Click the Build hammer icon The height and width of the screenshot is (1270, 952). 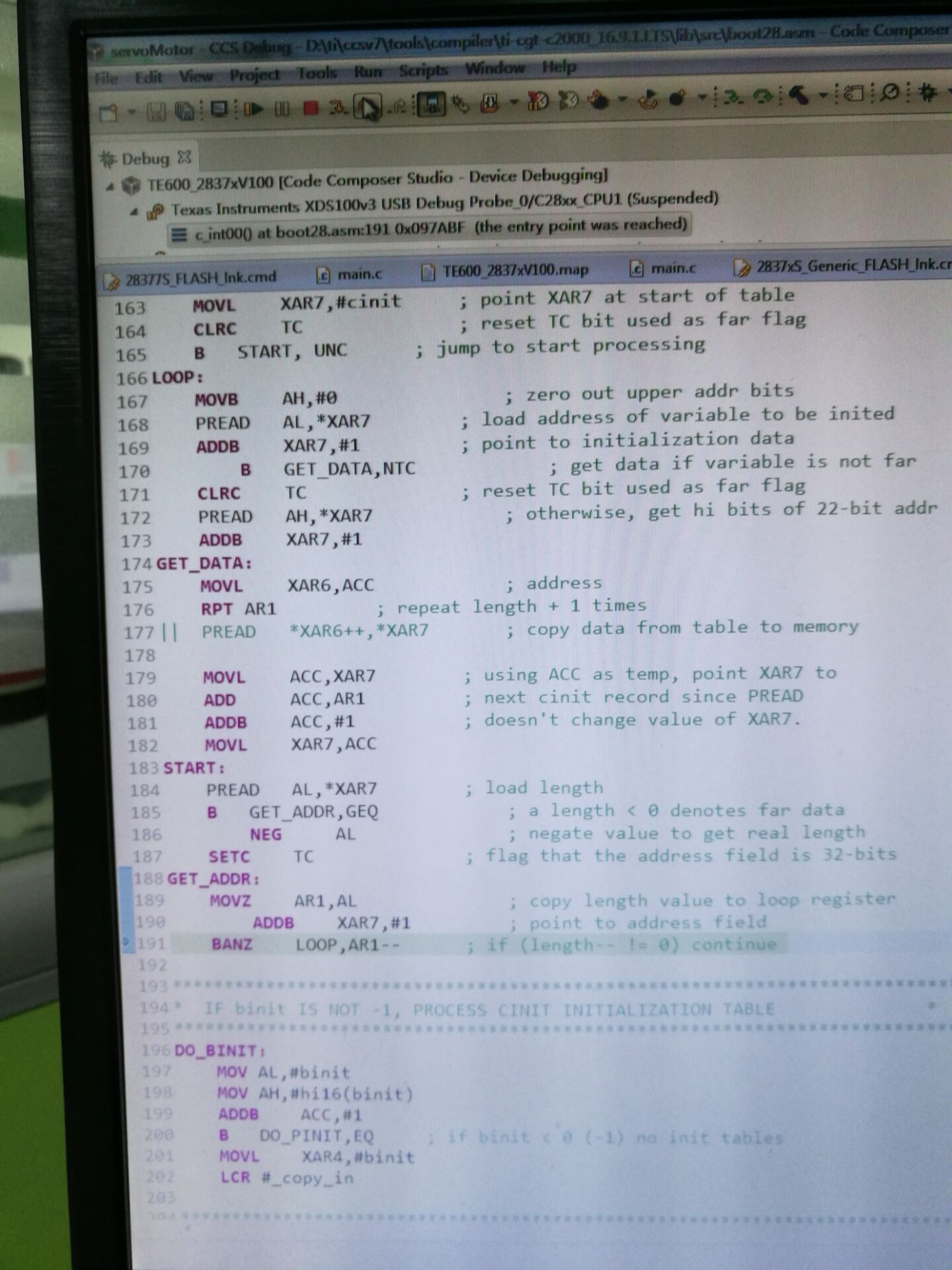tap(799, 95)
